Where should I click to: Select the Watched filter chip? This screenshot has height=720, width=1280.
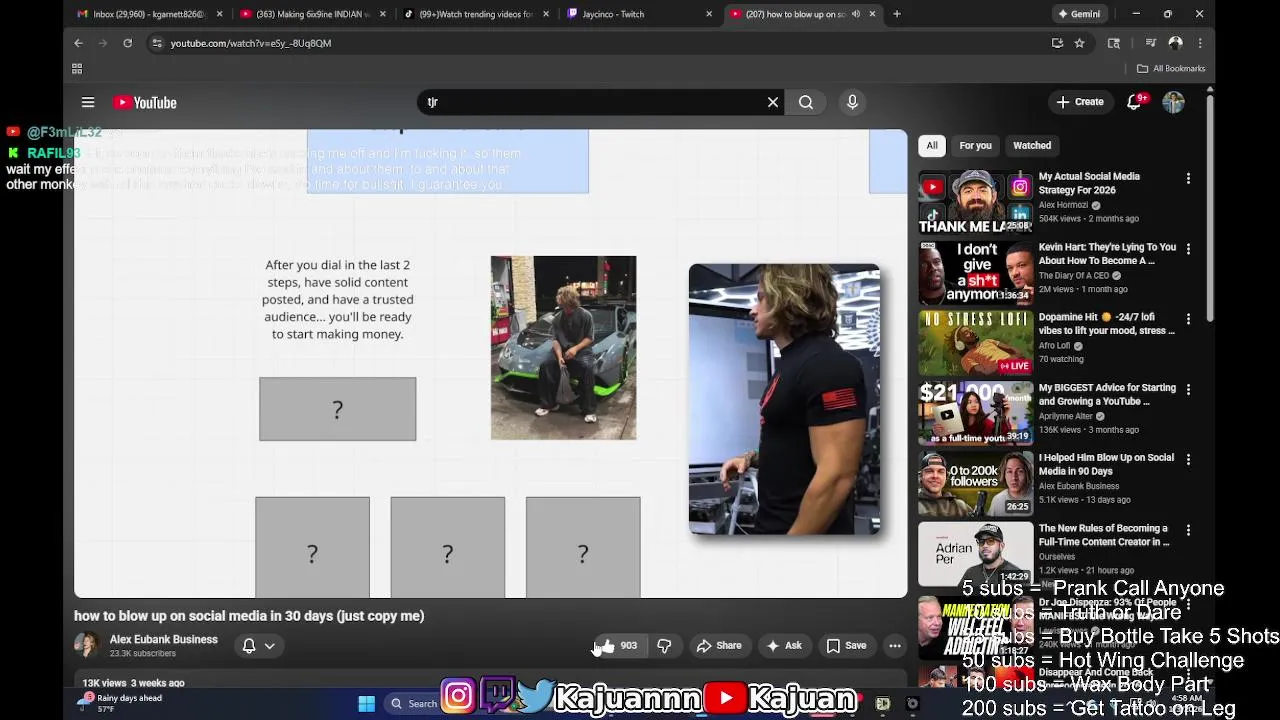pyautogui.click(x=1032, y=145)
